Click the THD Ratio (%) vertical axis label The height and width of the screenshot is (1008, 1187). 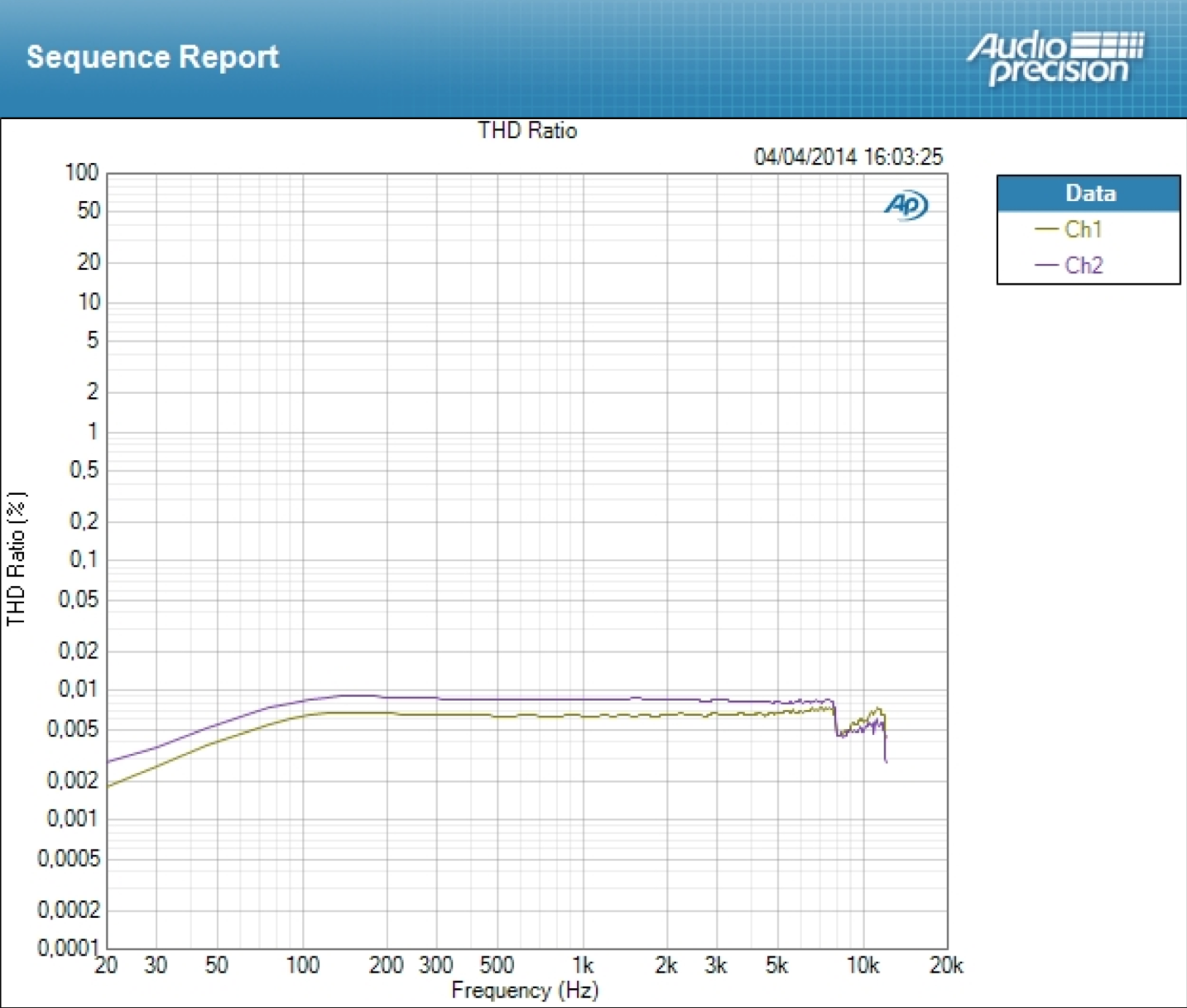17,559
